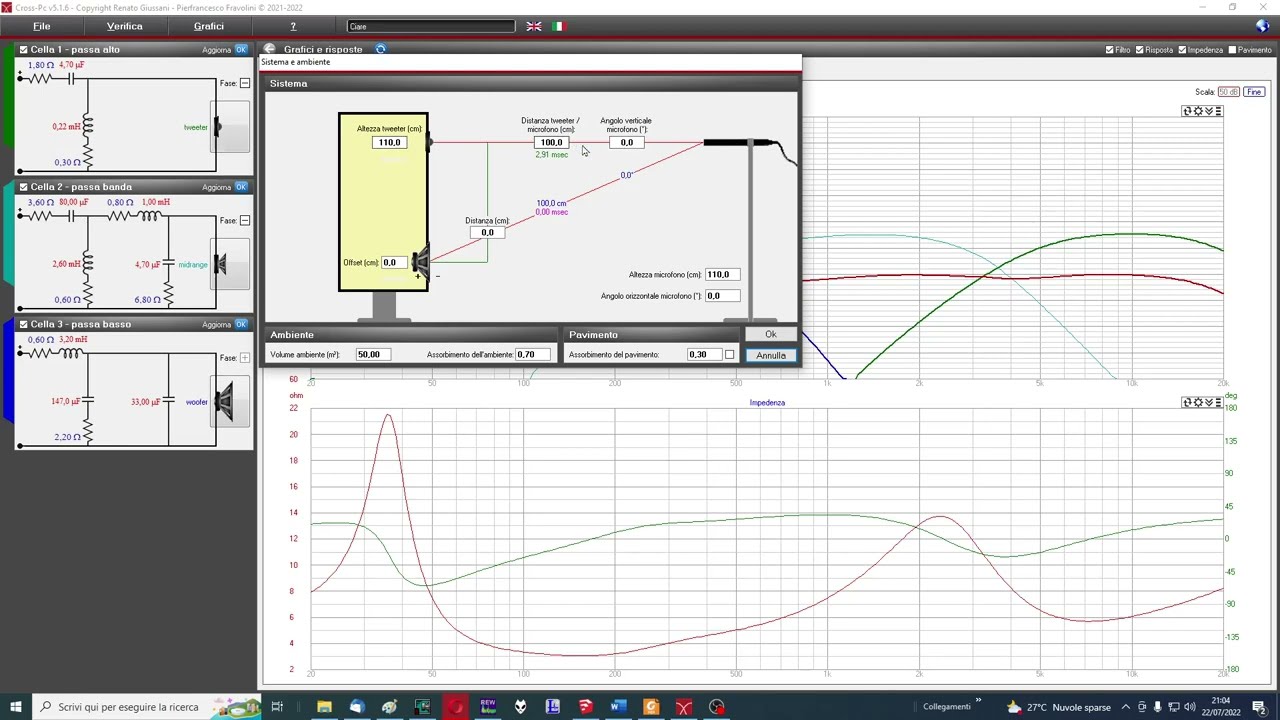Open Task View in the taskbar

277,707
